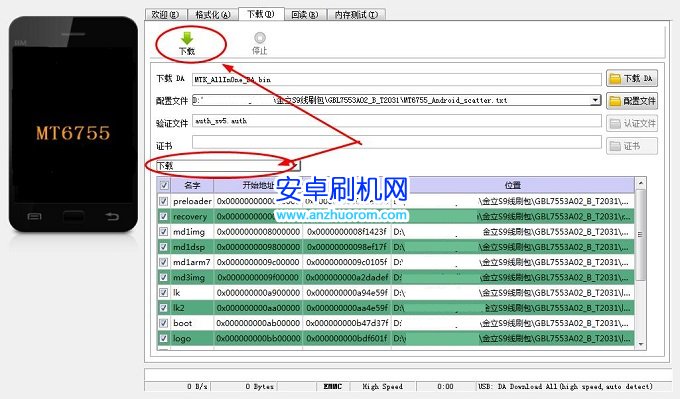680x399 pixels.
Task: Click folder icon on 配置文件 button
Action: coord(615,101)
